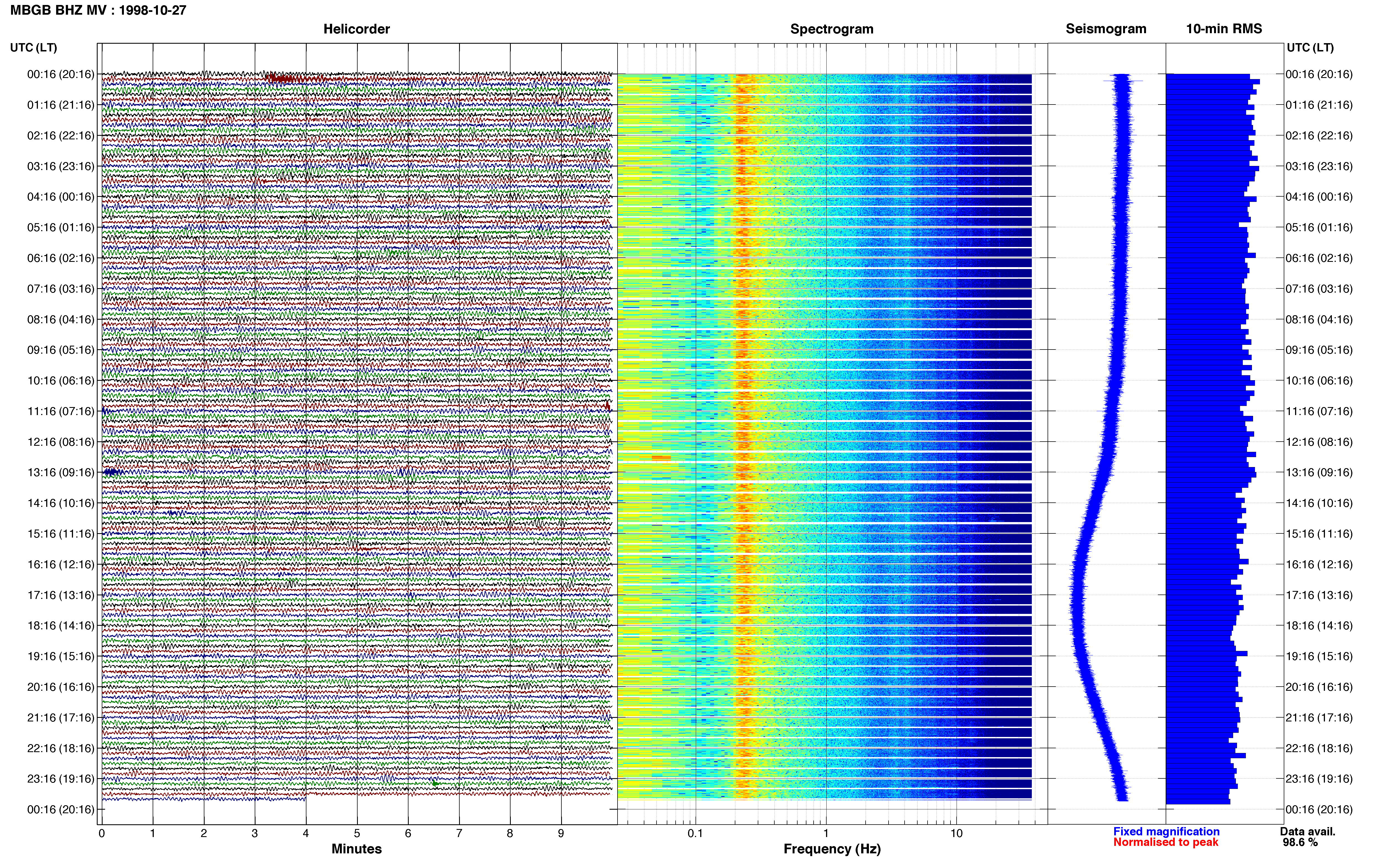The image size is (1388, 868).
Task: Click the 10 tick on the frequency axis
Action: 956,833
